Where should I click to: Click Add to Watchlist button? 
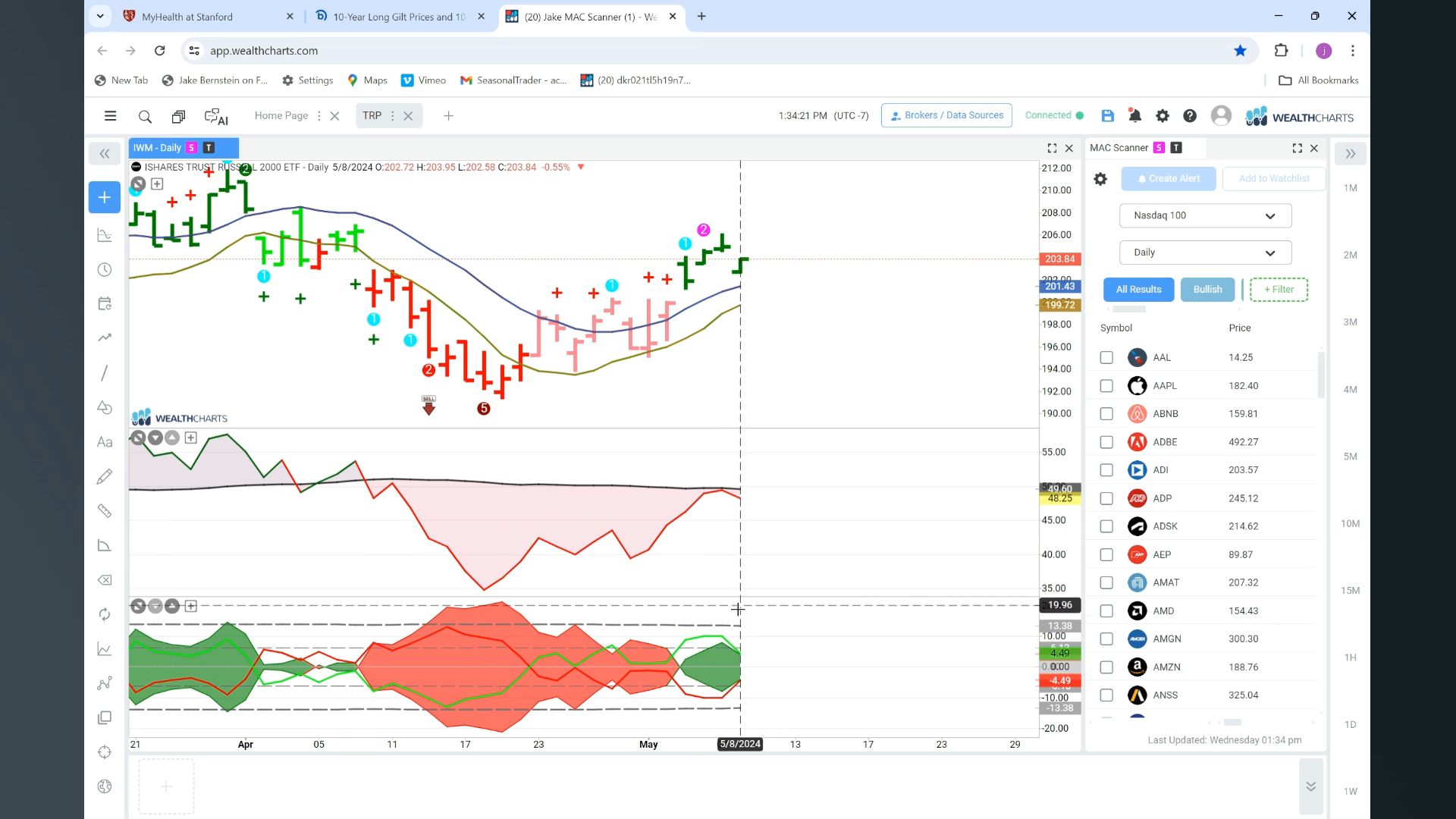click(x=1274, y=179)
